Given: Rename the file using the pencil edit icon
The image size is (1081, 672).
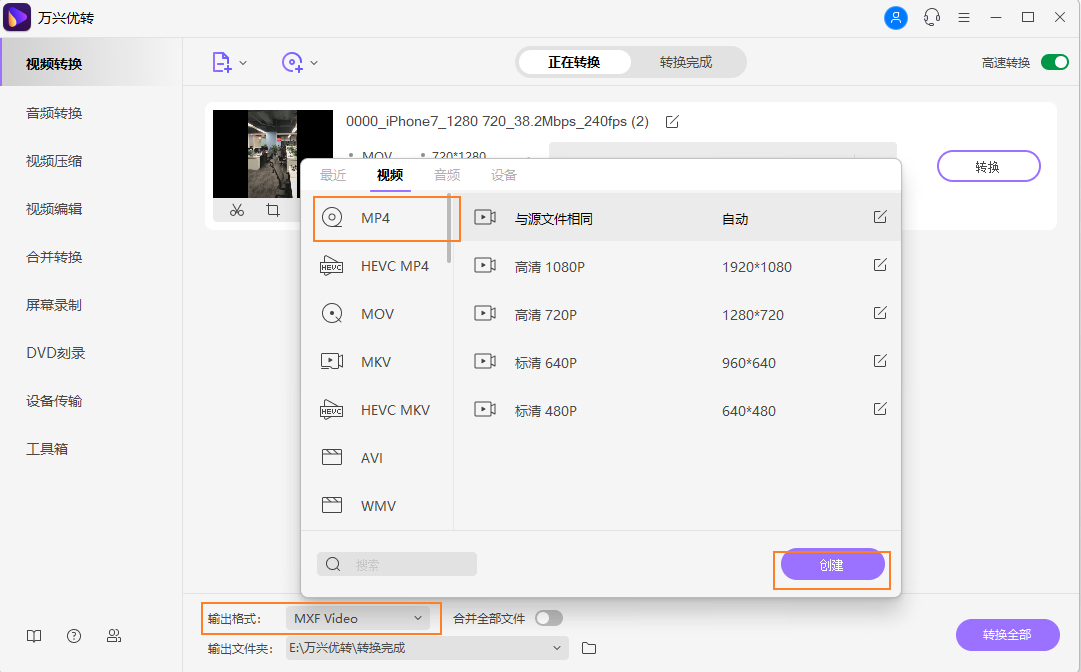Looking at the screenshot, I should coord(671,121).
